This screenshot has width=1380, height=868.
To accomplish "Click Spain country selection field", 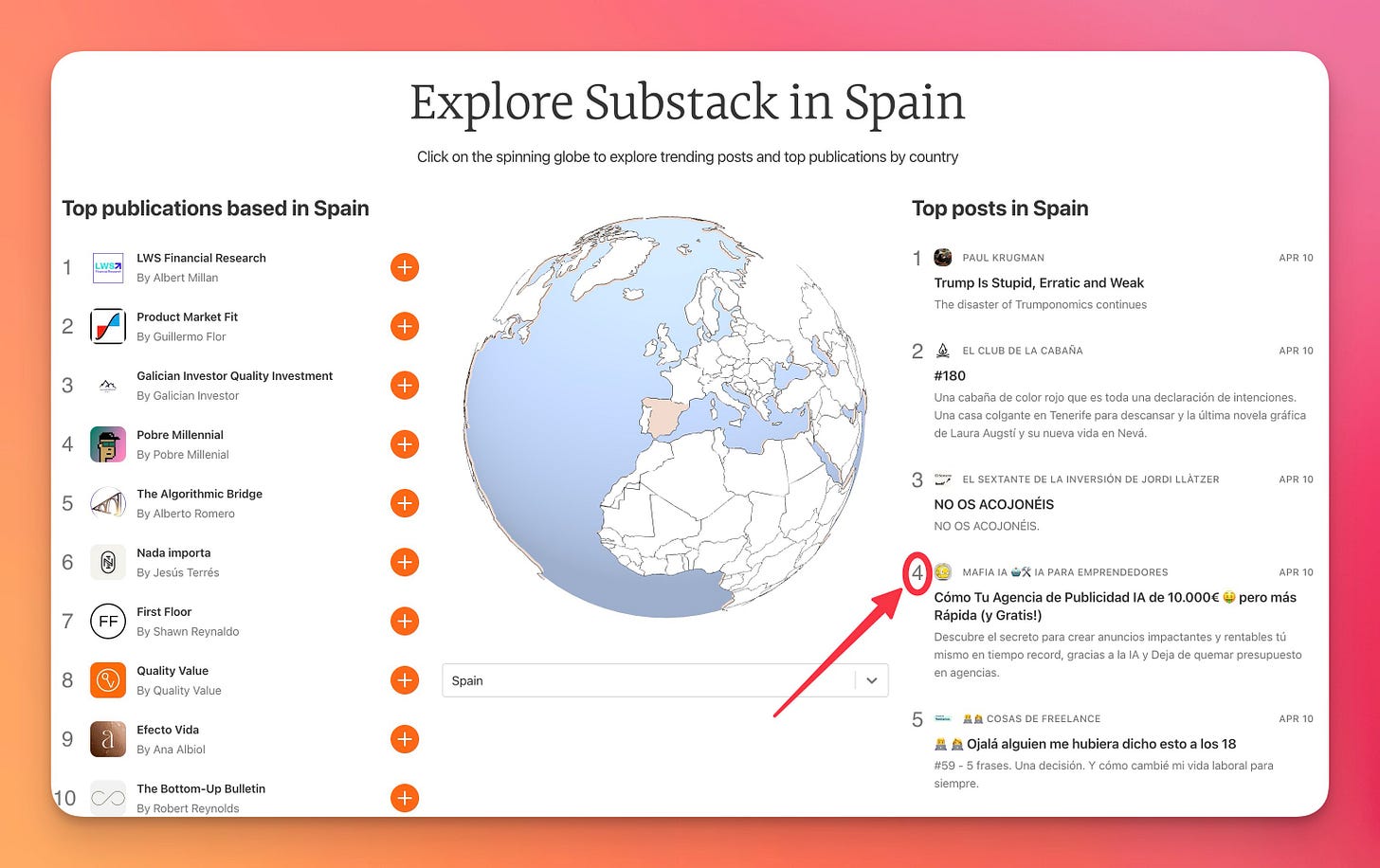I will click(665, 680).
